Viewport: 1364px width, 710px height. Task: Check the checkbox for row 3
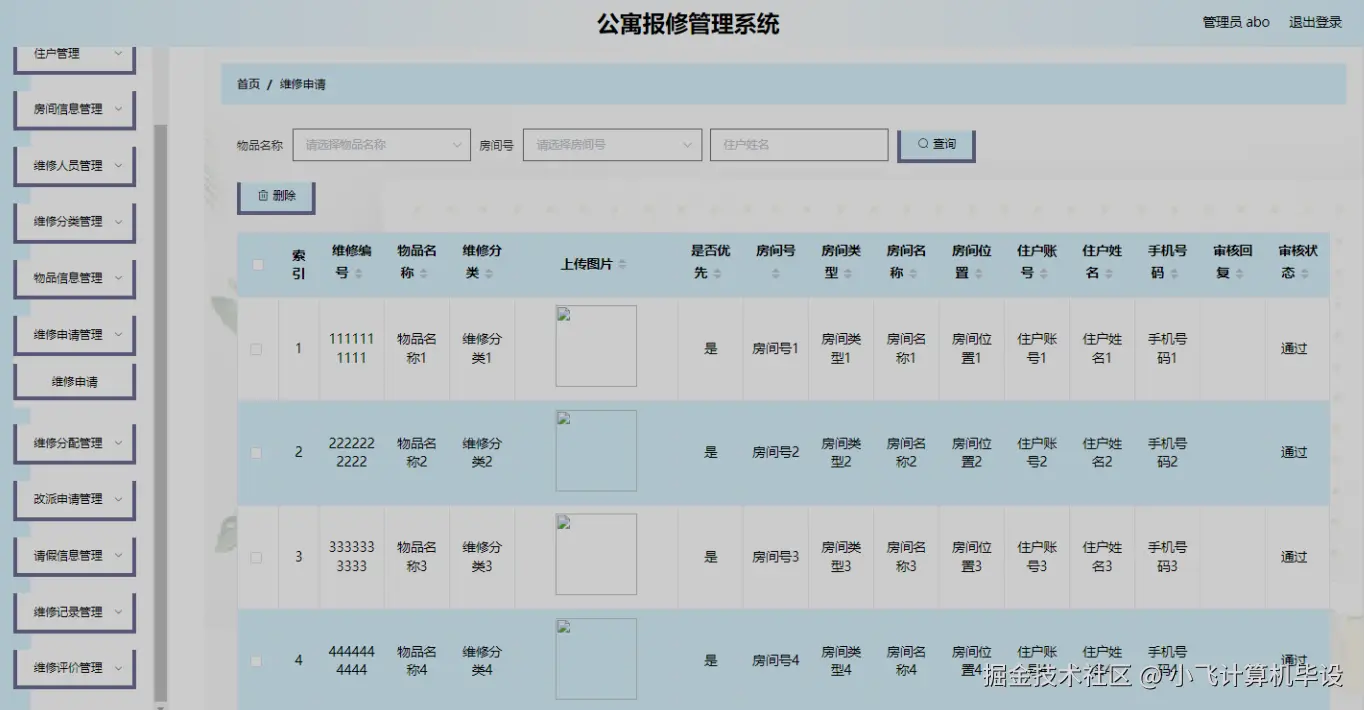point(256,556)
